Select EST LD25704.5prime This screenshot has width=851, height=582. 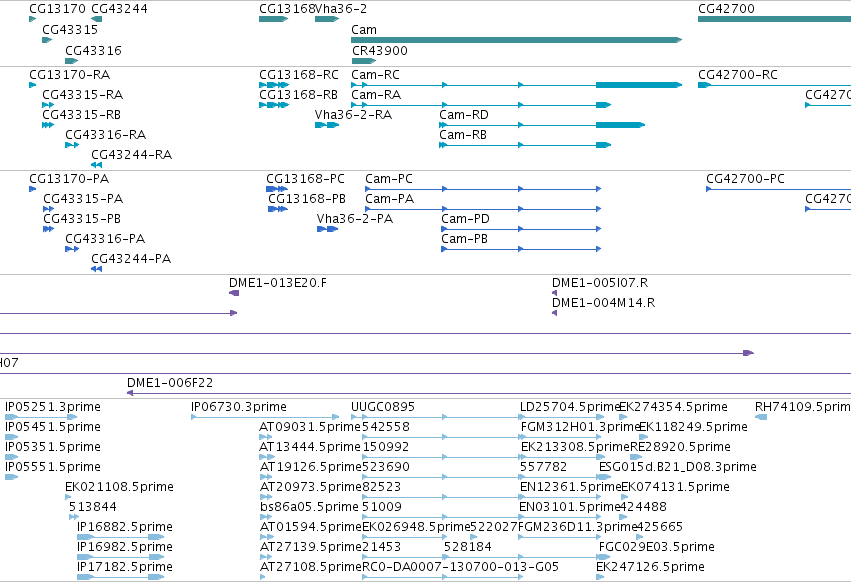pyautogui.click(x=570, y=407)
